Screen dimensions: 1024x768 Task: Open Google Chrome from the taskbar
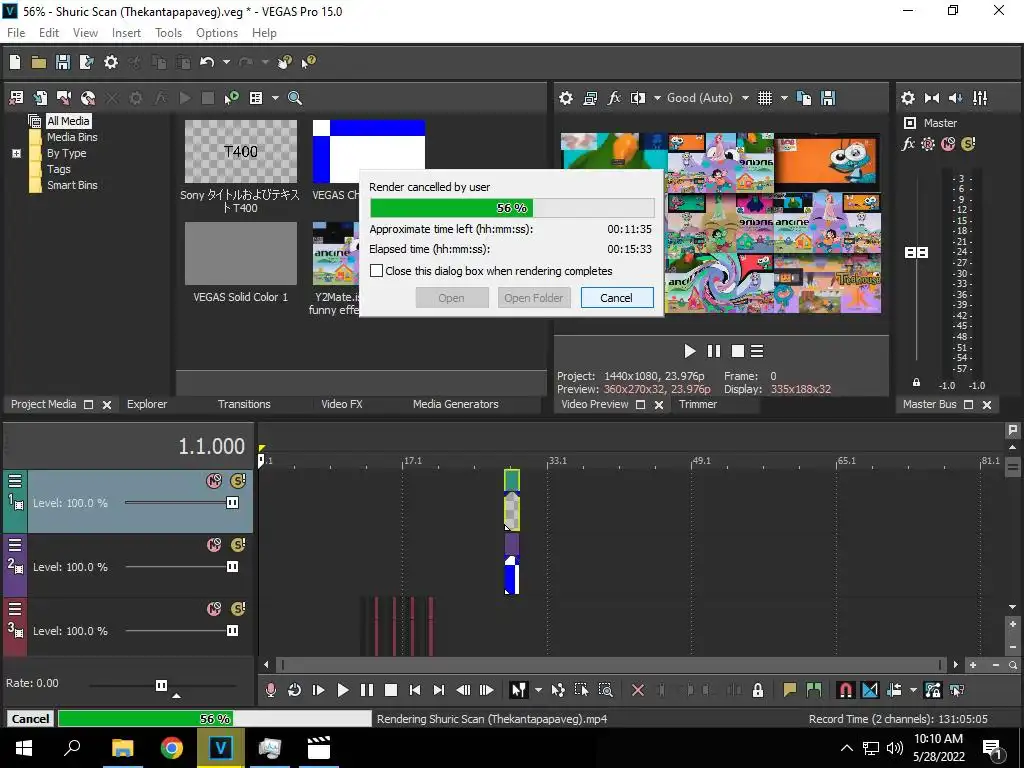coord(172,748)
